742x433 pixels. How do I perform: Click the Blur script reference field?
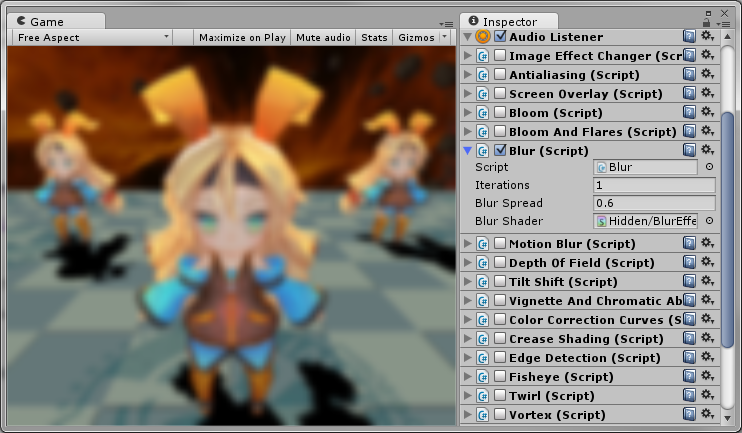tap(645, 167)
